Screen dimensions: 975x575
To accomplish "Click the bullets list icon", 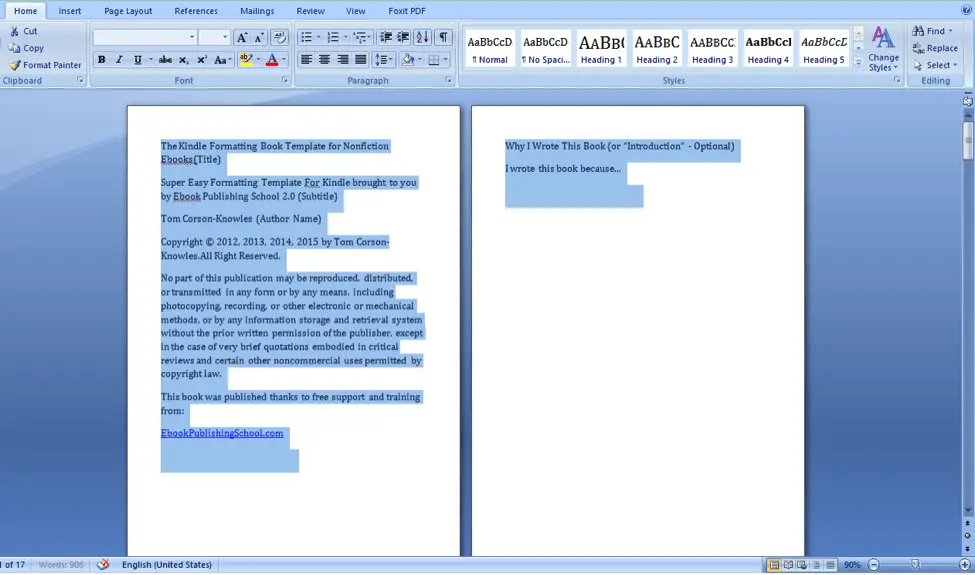I will [x=306, y=37].
